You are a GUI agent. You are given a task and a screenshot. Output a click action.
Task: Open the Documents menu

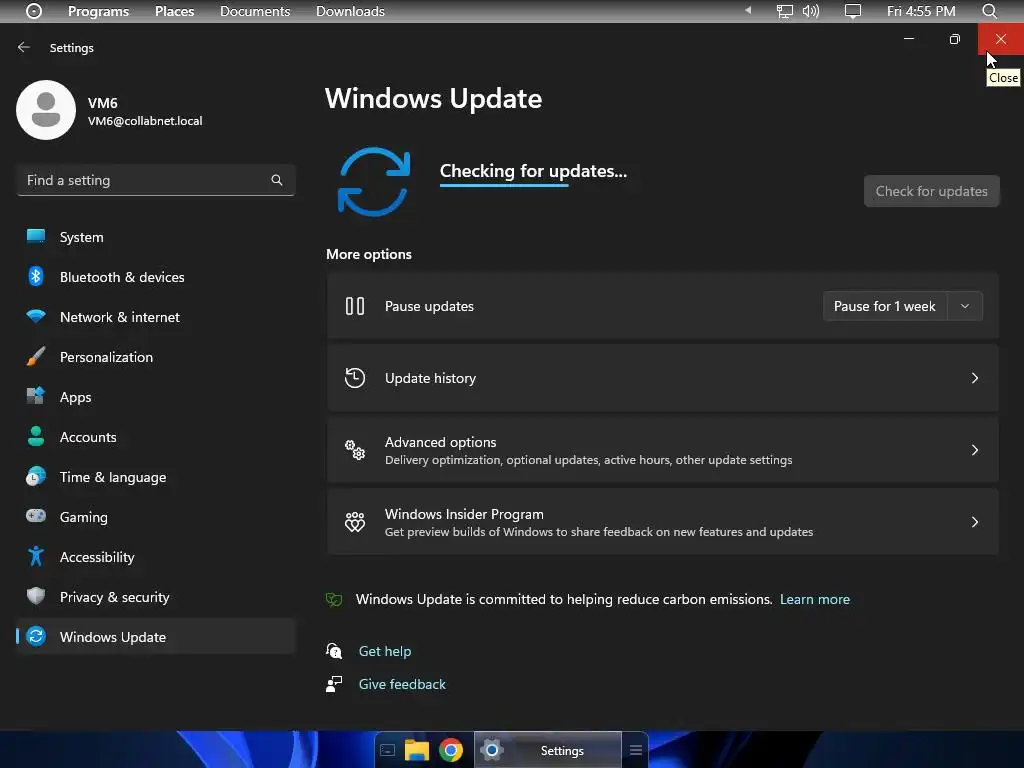(255, 11)
